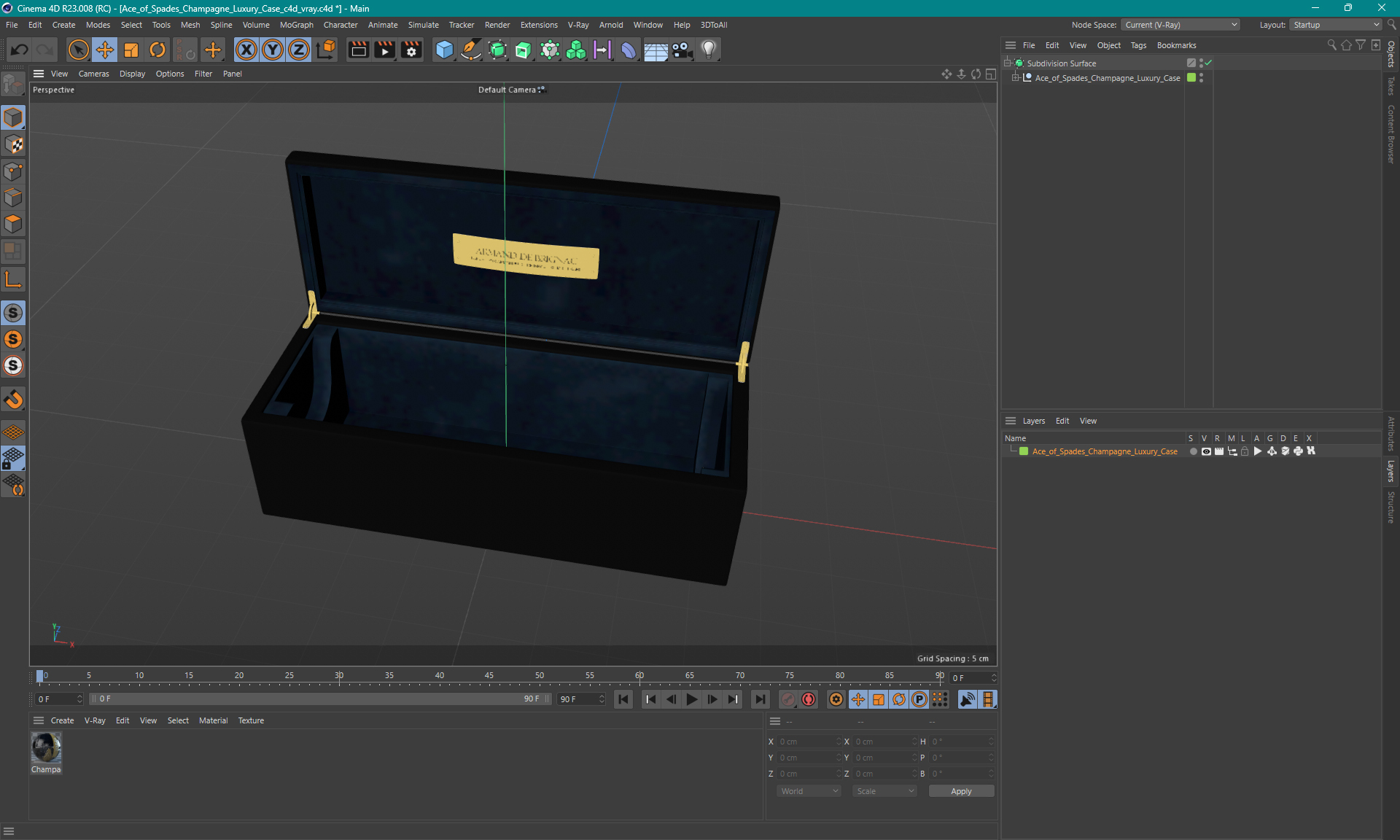Switch to Edges mode
The image size is (1400, 840).
(13, 198)
